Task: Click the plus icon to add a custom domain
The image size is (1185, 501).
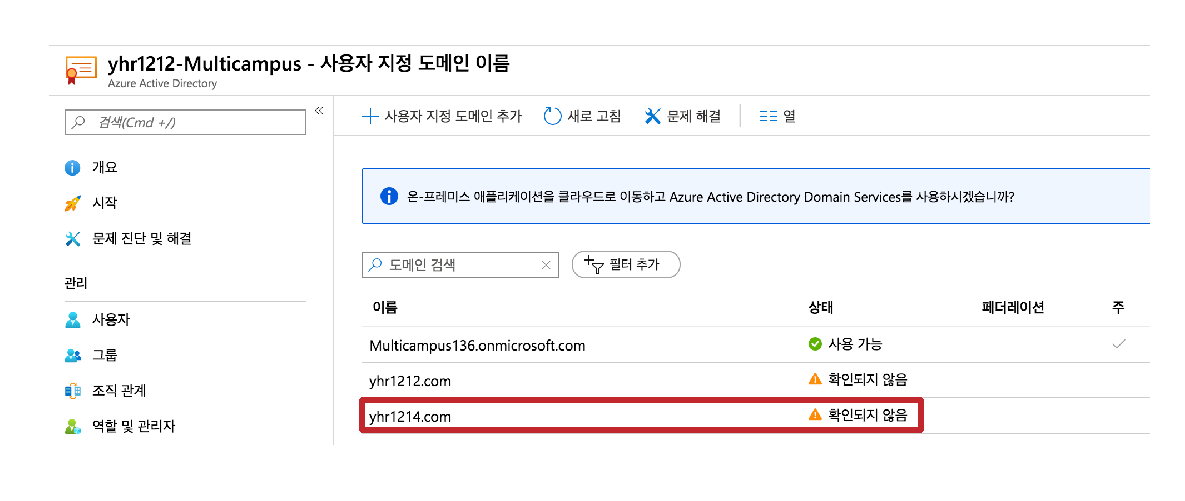Action: coord(370,116)
